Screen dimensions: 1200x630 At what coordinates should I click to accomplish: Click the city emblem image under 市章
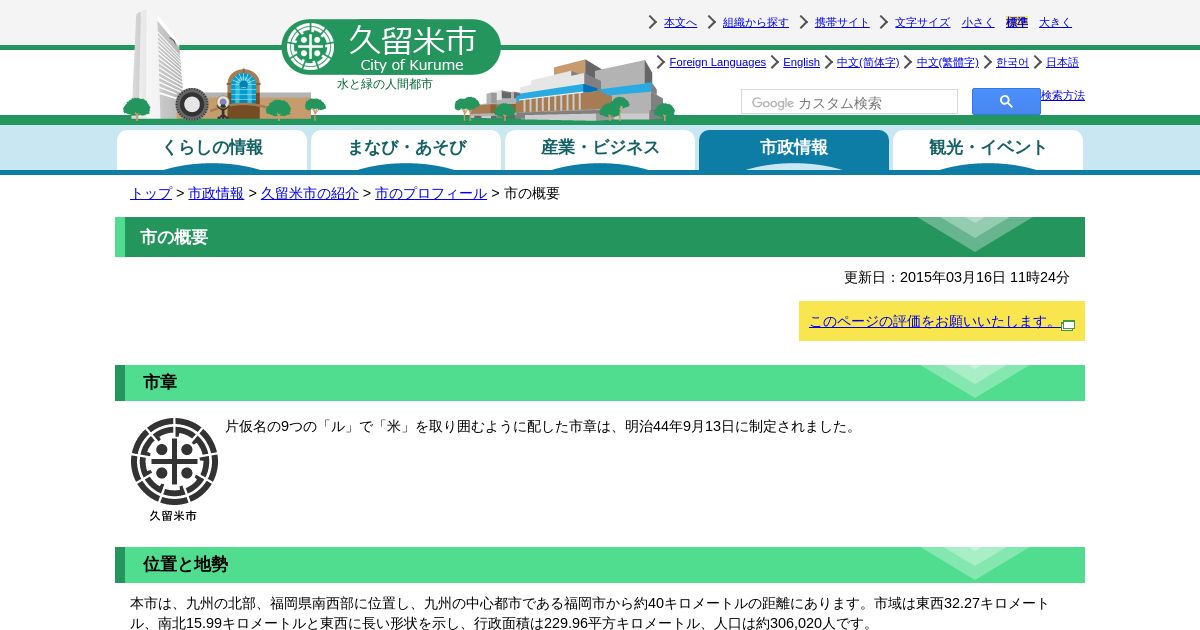[x=174, y=470]
